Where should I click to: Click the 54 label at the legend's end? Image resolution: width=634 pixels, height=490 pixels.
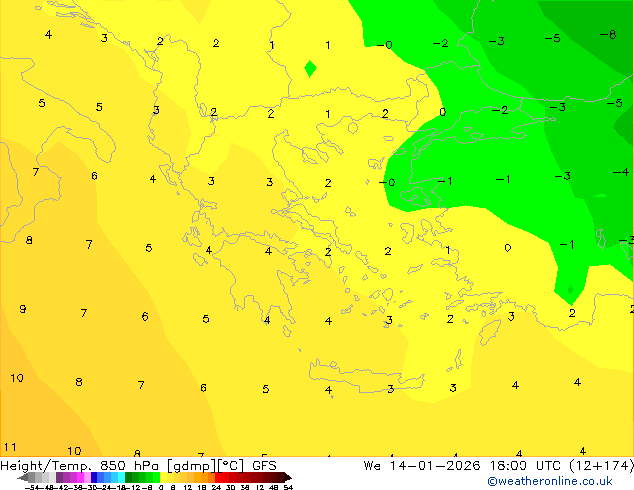click(288, 488)
